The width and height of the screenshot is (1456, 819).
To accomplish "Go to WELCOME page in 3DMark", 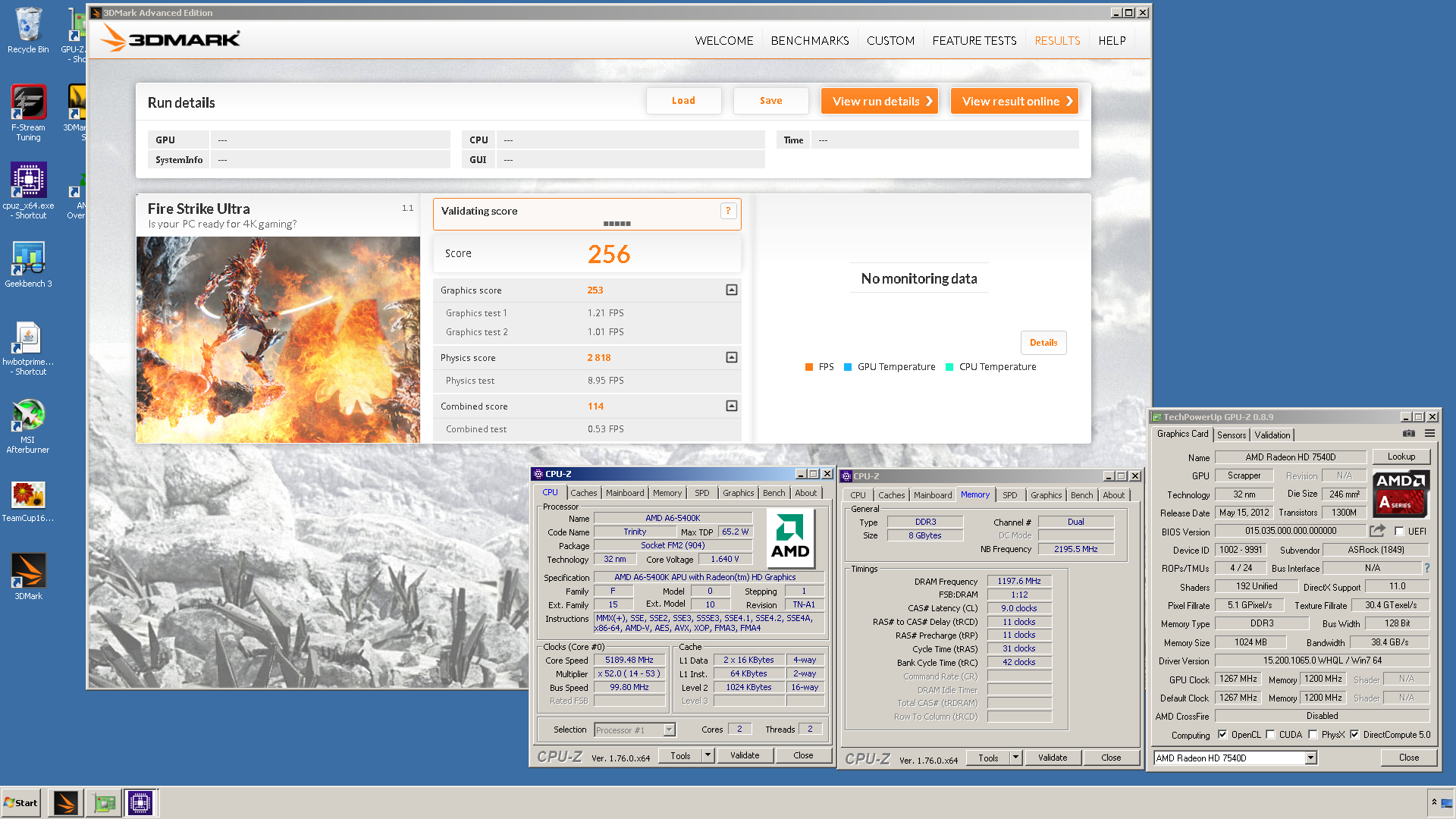I will pyautogui.click(x=724, y=40).
